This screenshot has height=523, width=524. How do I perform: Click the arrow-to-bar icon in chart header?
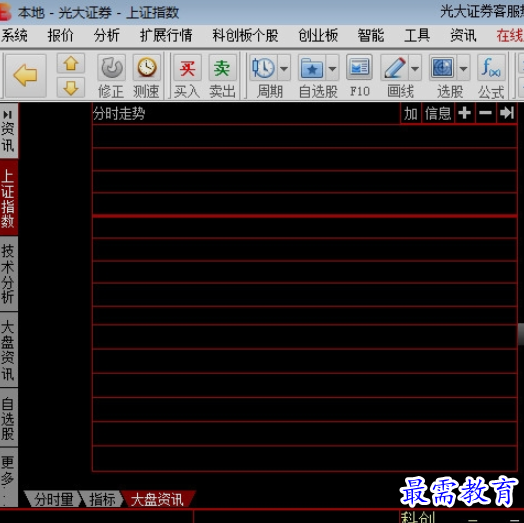(507, 113)
